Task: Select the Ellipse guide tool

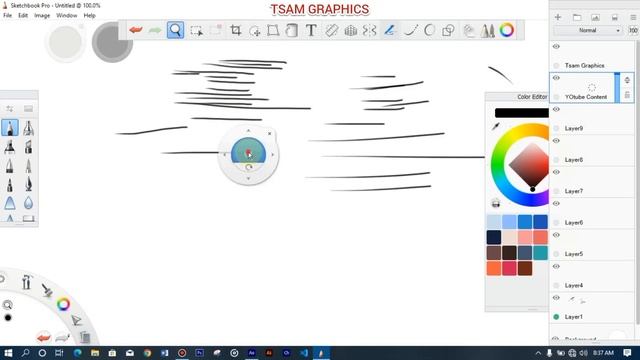Action: pyautogui.click(x=429, y=30)
